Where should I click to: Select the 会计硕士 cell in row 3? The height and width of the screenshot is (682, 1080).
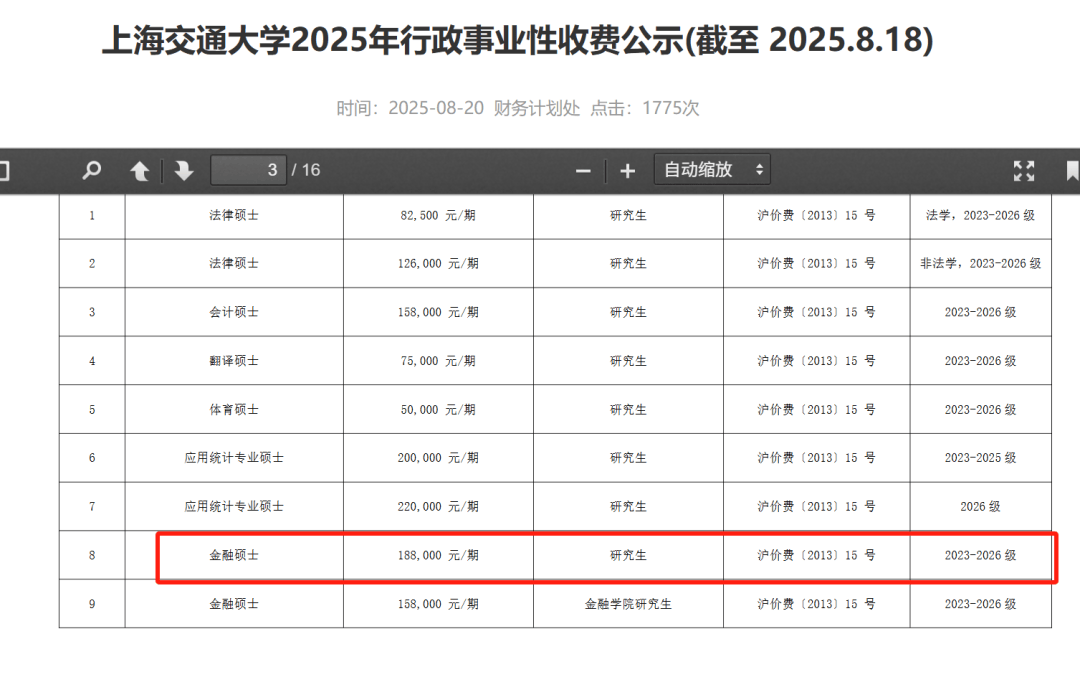click(x=234, y=312)
